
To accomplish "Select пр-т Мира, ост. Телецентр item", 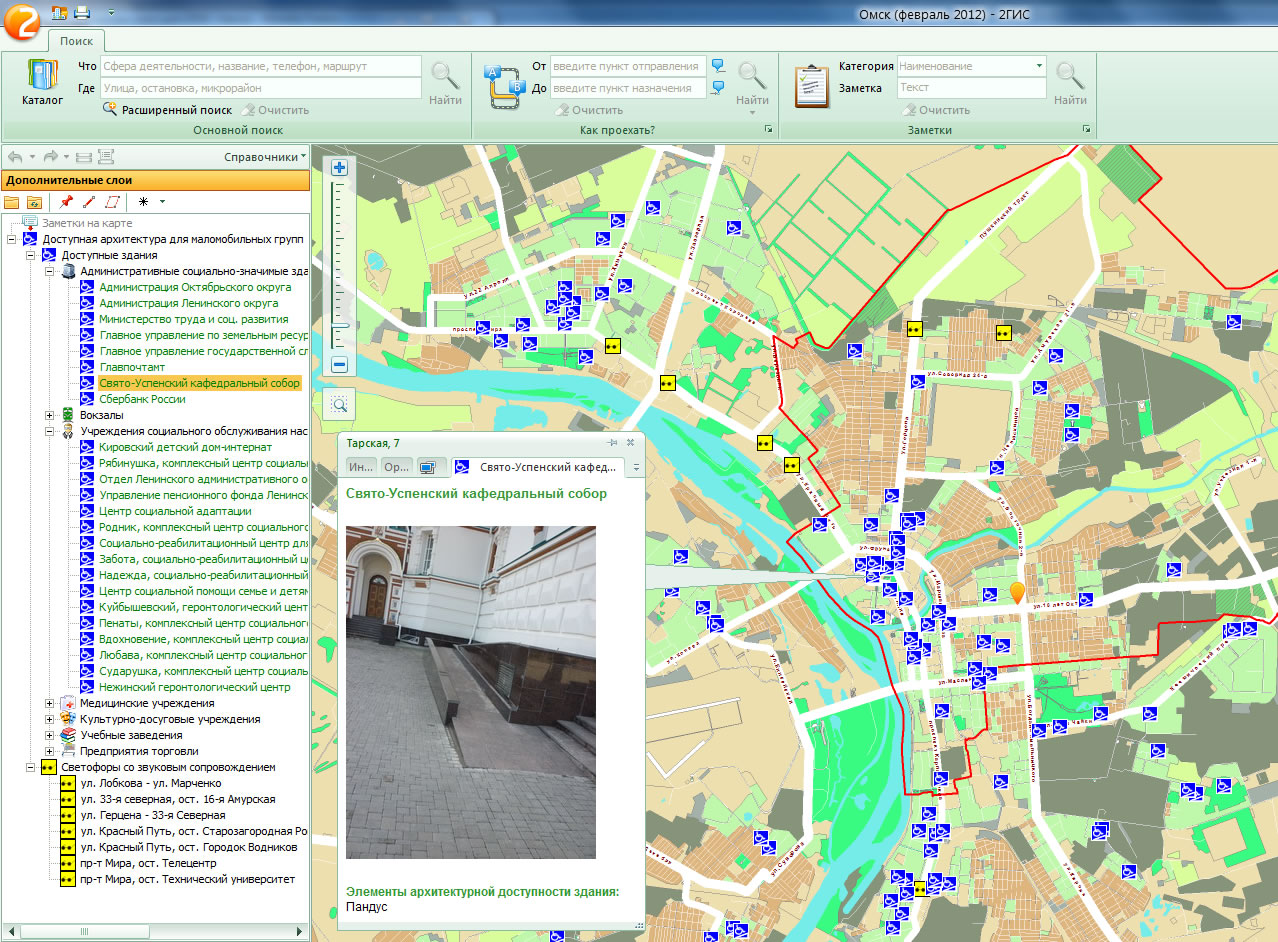I will tap(148, 863).
